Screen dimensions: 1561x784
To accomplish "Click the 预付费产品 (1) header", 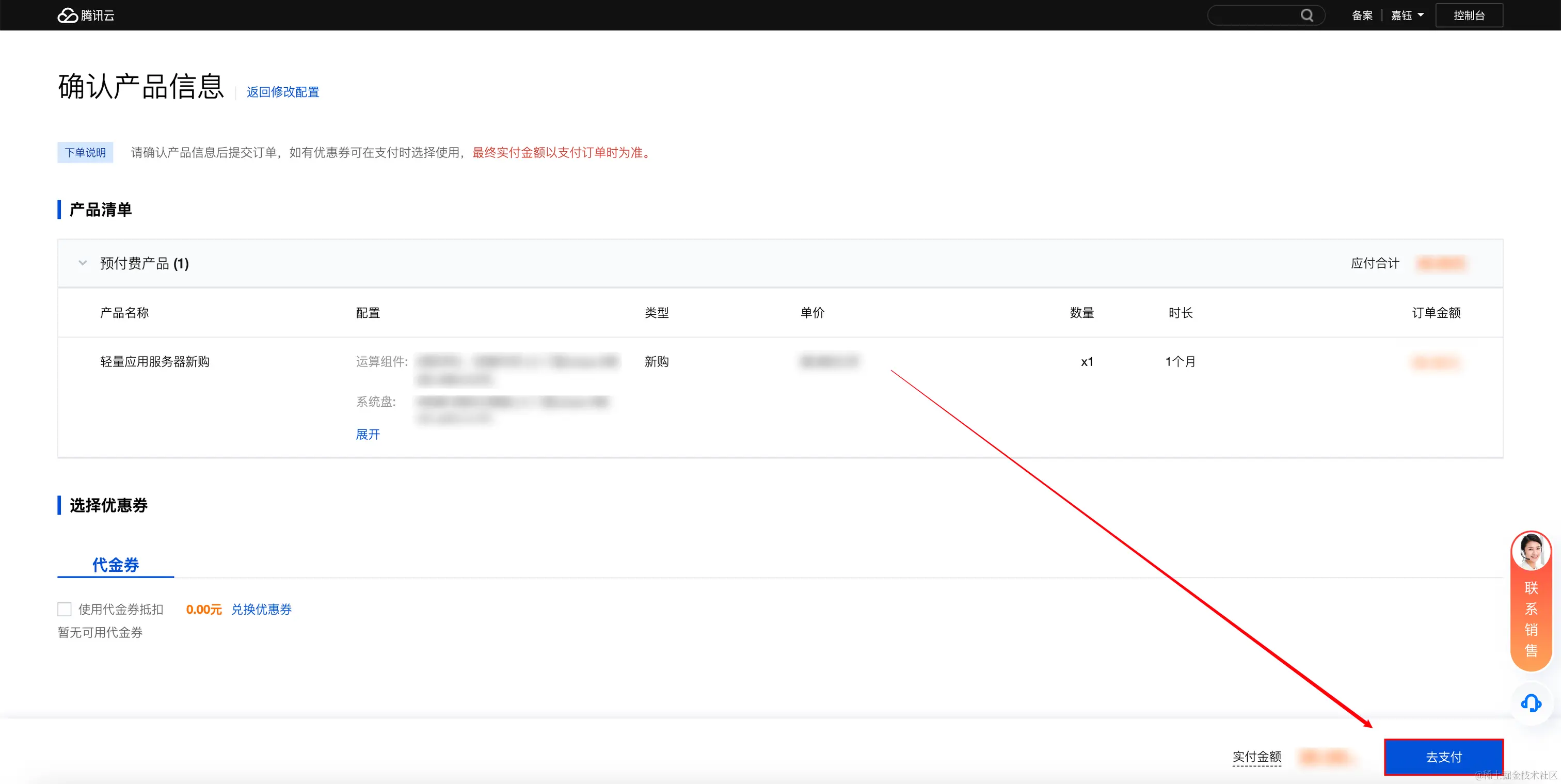I will 144,263.
